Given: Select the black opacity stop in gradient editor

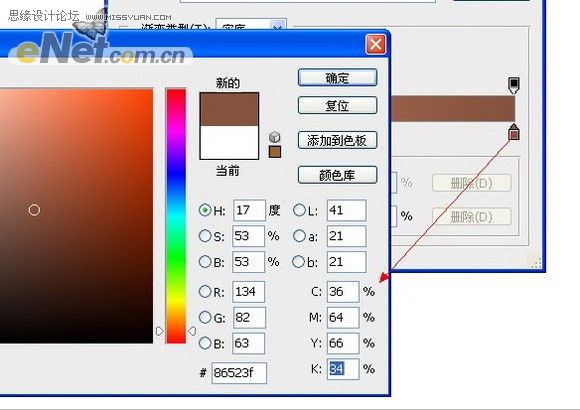Looking at the screenshot, I should point(514,85).
